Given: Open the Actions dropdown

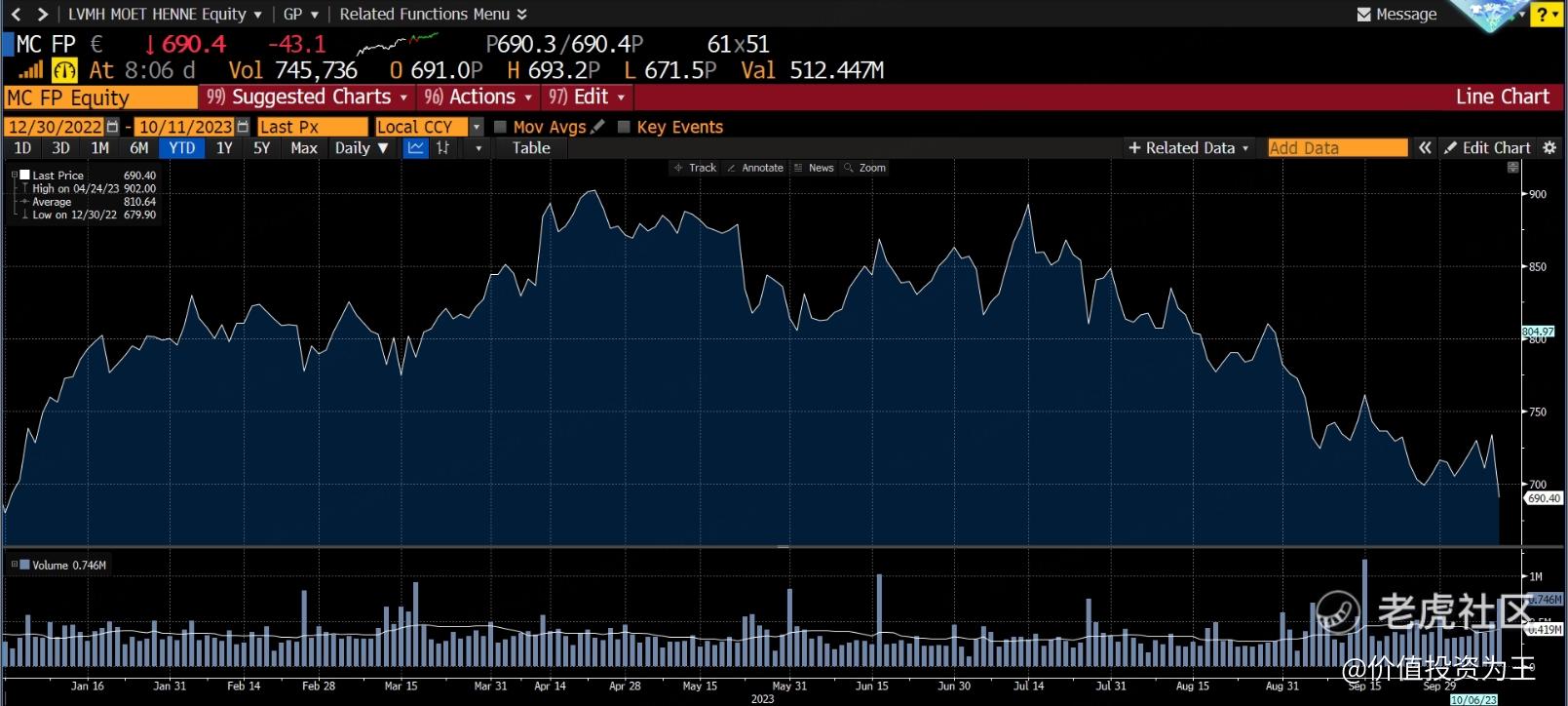Looking at the screenshot, I should tap(478, 97).
